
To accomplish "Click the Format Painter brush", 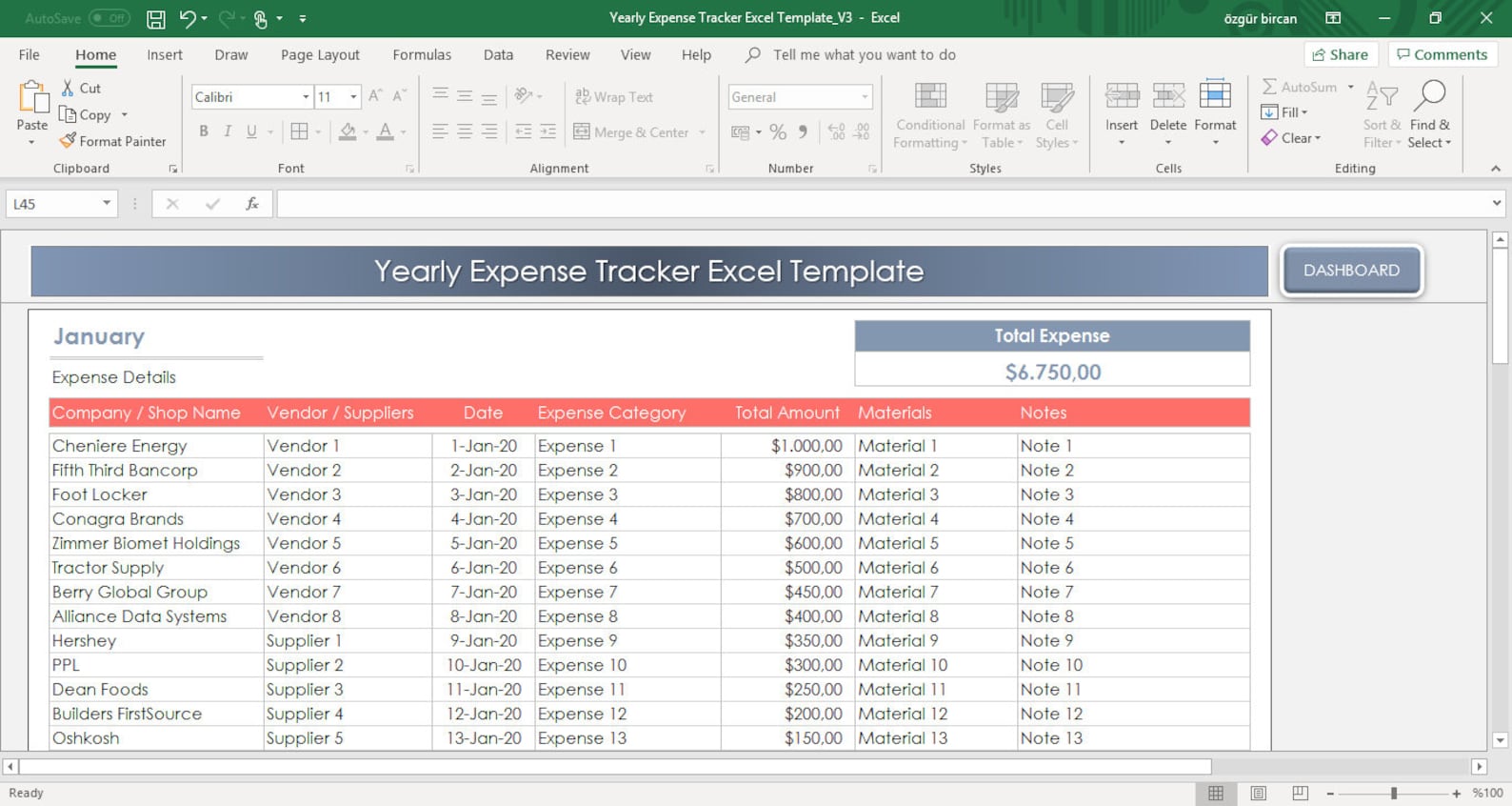I will coord(112,141).
